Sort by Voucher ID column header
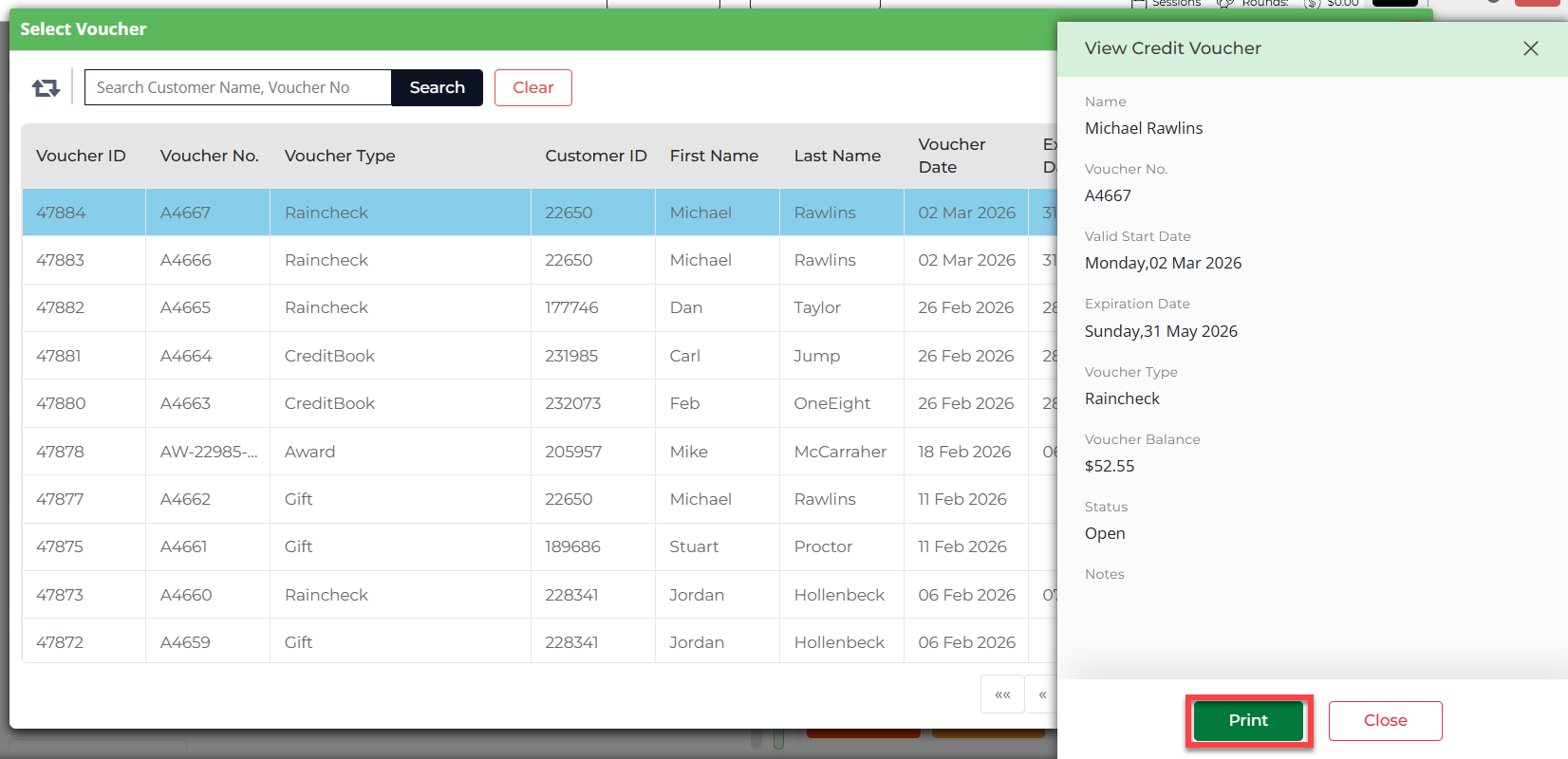The width and height of the screenshot is (1568, 759). point(81,156)
